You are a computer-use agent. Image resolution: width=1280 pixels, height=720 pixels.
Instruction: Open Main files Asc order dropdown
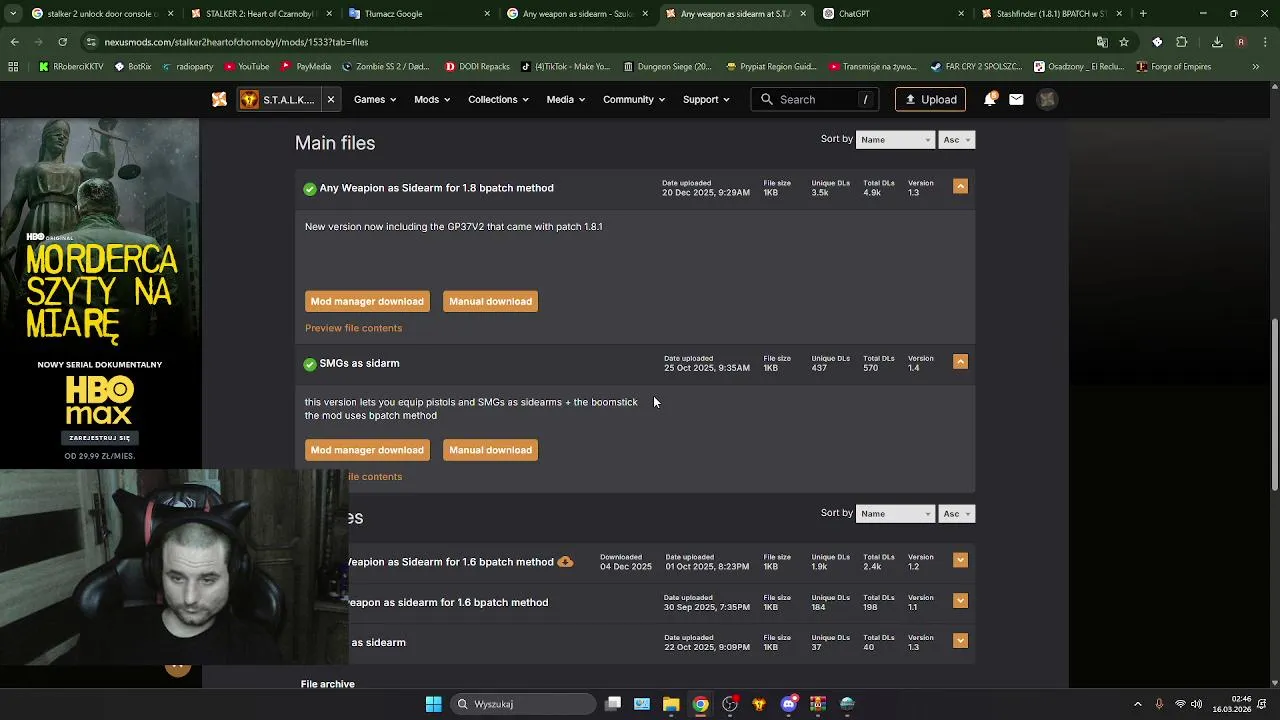point(957,140)
